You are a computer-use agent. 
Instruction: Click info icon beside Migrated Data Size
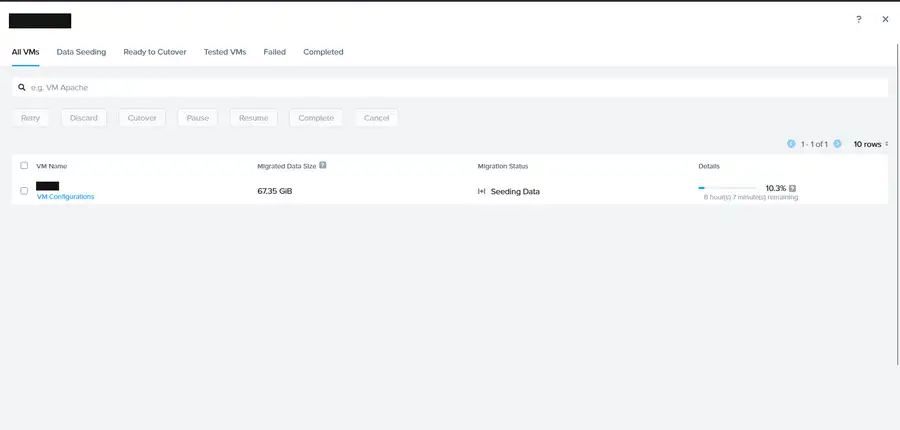pos(323,165)
